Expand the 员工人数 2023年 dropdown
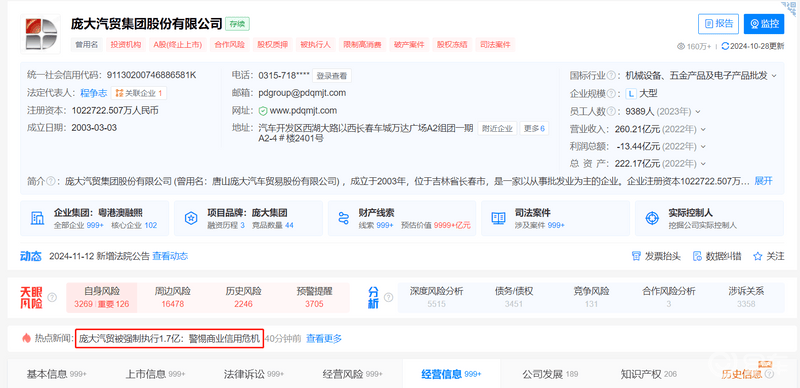800x388 pixels. pos(698,111)
